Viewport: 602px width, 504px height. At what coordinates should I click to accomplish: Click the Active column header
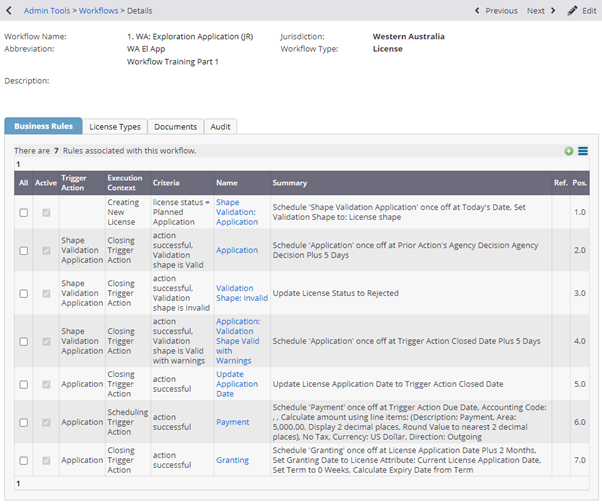[46, 183]
